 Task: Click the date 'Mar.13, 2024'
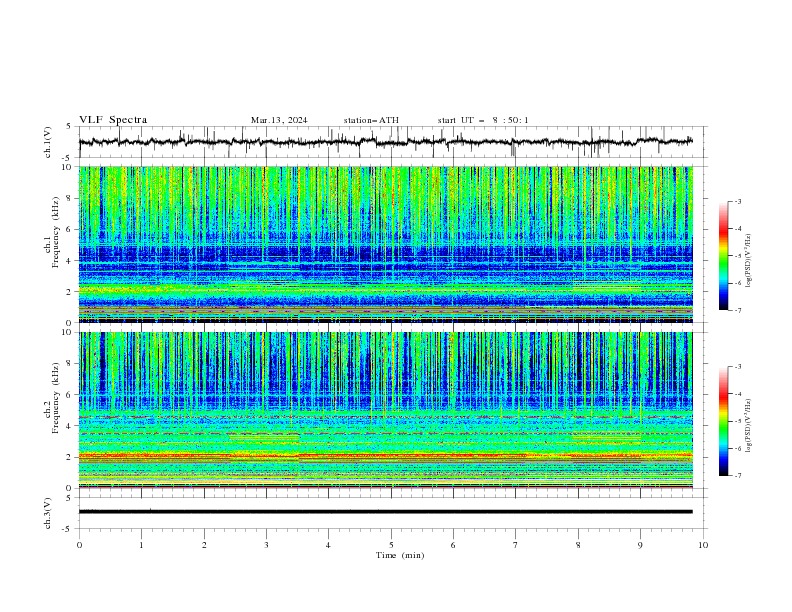pos(279,120)
